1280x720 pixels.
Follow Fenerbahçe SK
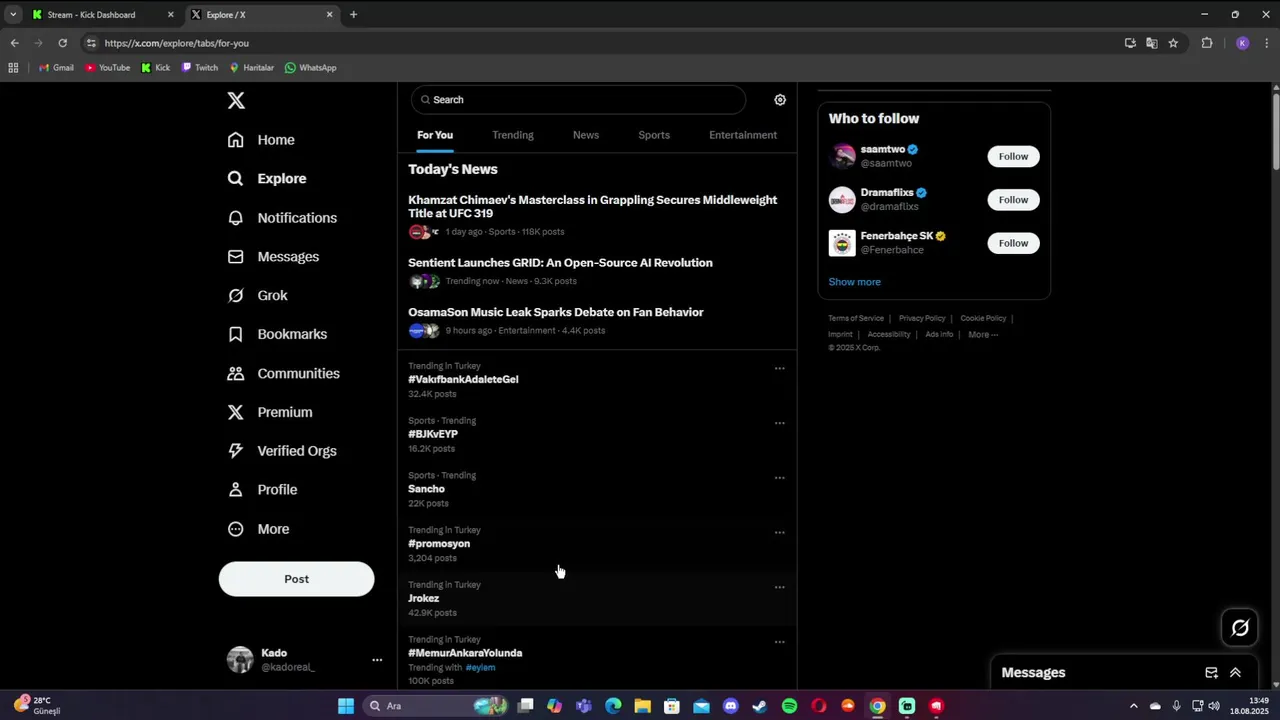pyautogui.click(x=1013, y=243)
